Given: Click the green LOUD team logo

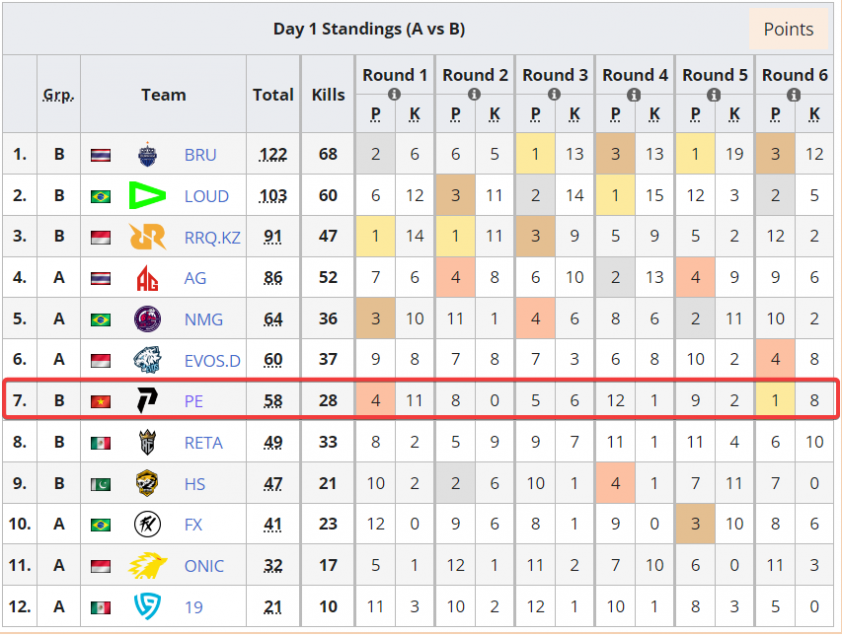Looking at the screenshot, I should tap(147, 196).
